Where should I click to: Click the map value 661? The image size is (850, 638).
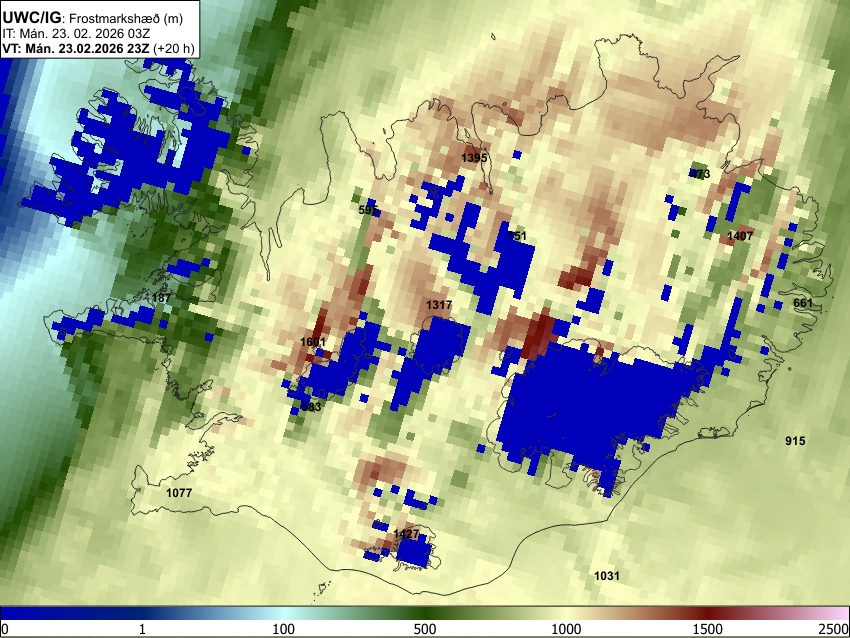point(803,303)
